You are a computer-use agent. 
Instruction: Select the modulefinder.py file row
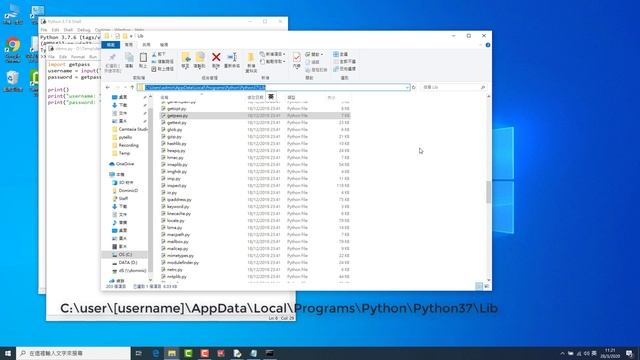click(x=255, y=262)
